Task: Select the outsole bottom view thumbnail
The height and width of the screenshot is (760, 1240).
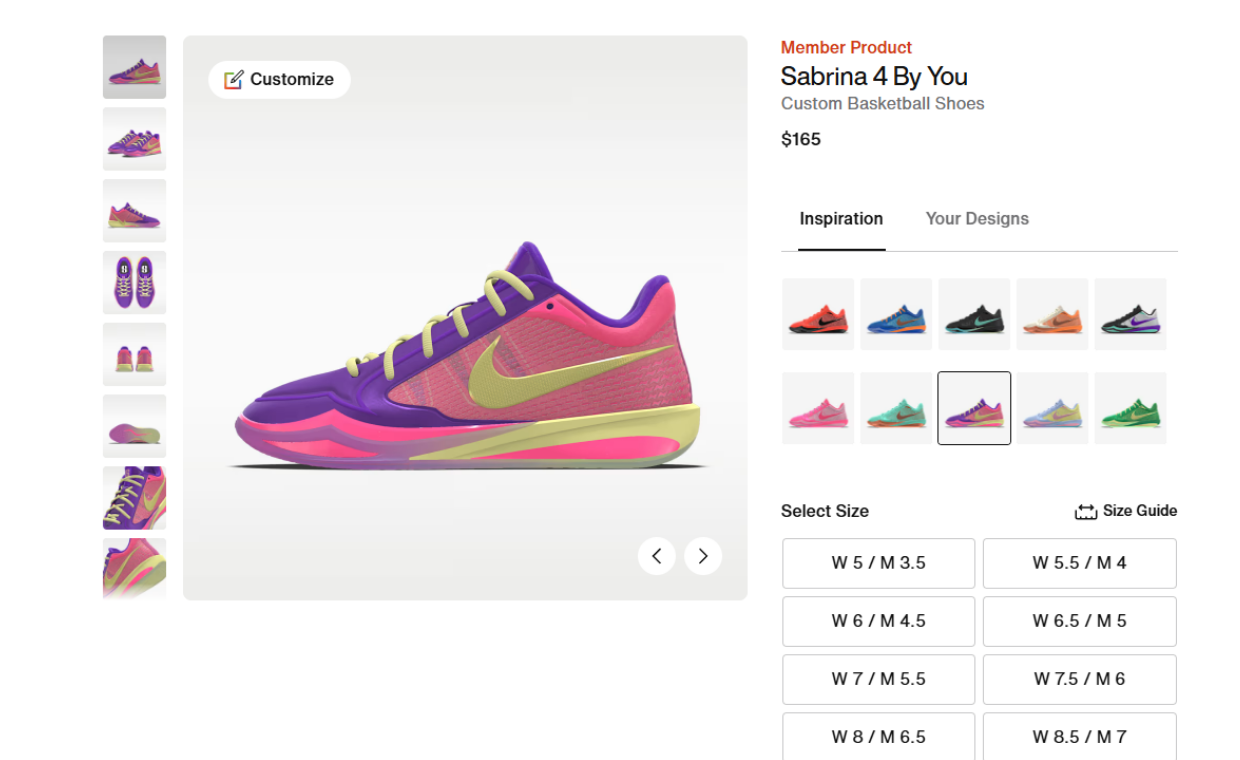Action: click(134, 426)
